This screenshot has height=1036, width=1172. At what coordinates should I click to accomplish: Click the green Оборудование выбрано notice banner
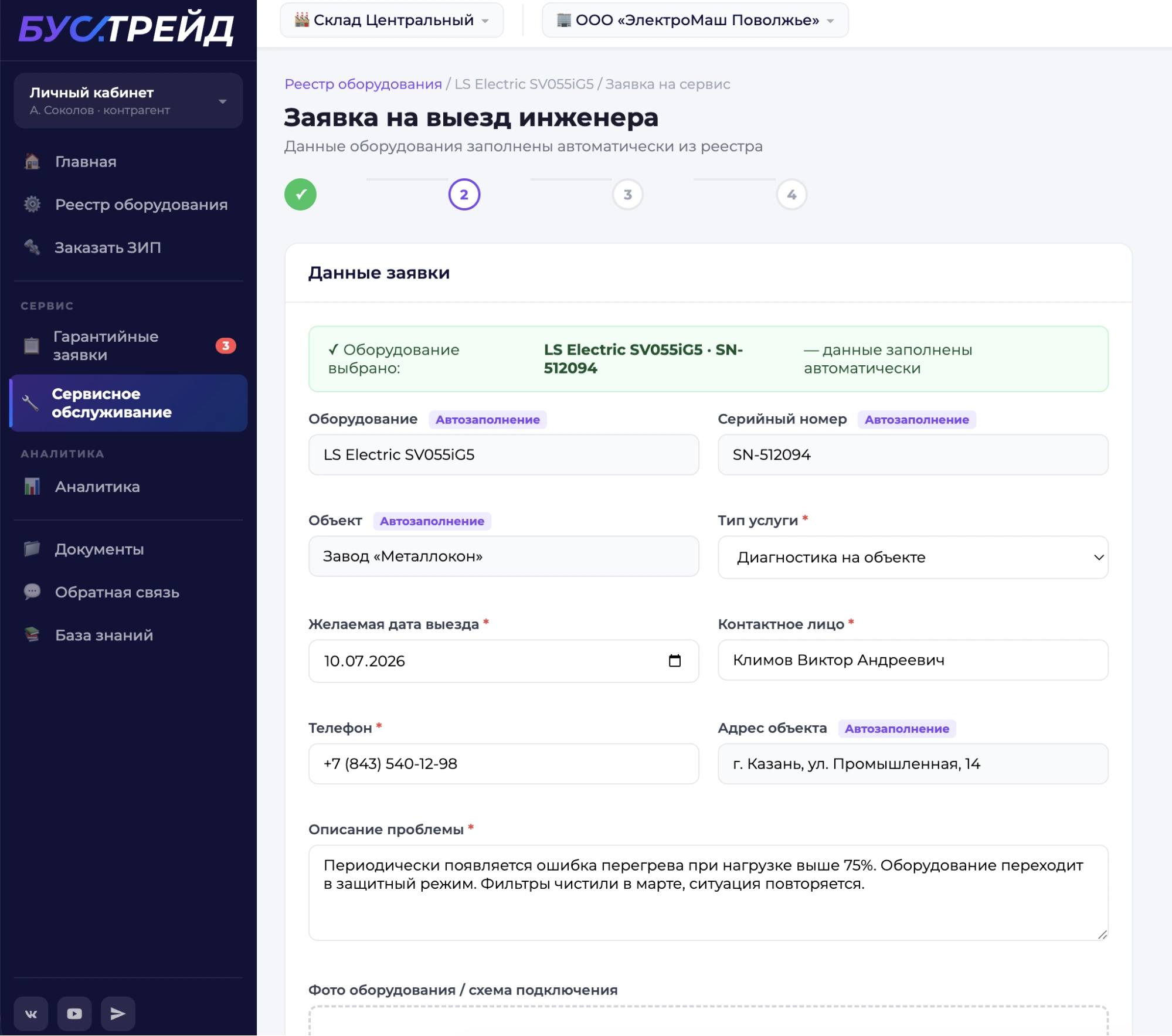pyautogui.click(x=708, y=359)
